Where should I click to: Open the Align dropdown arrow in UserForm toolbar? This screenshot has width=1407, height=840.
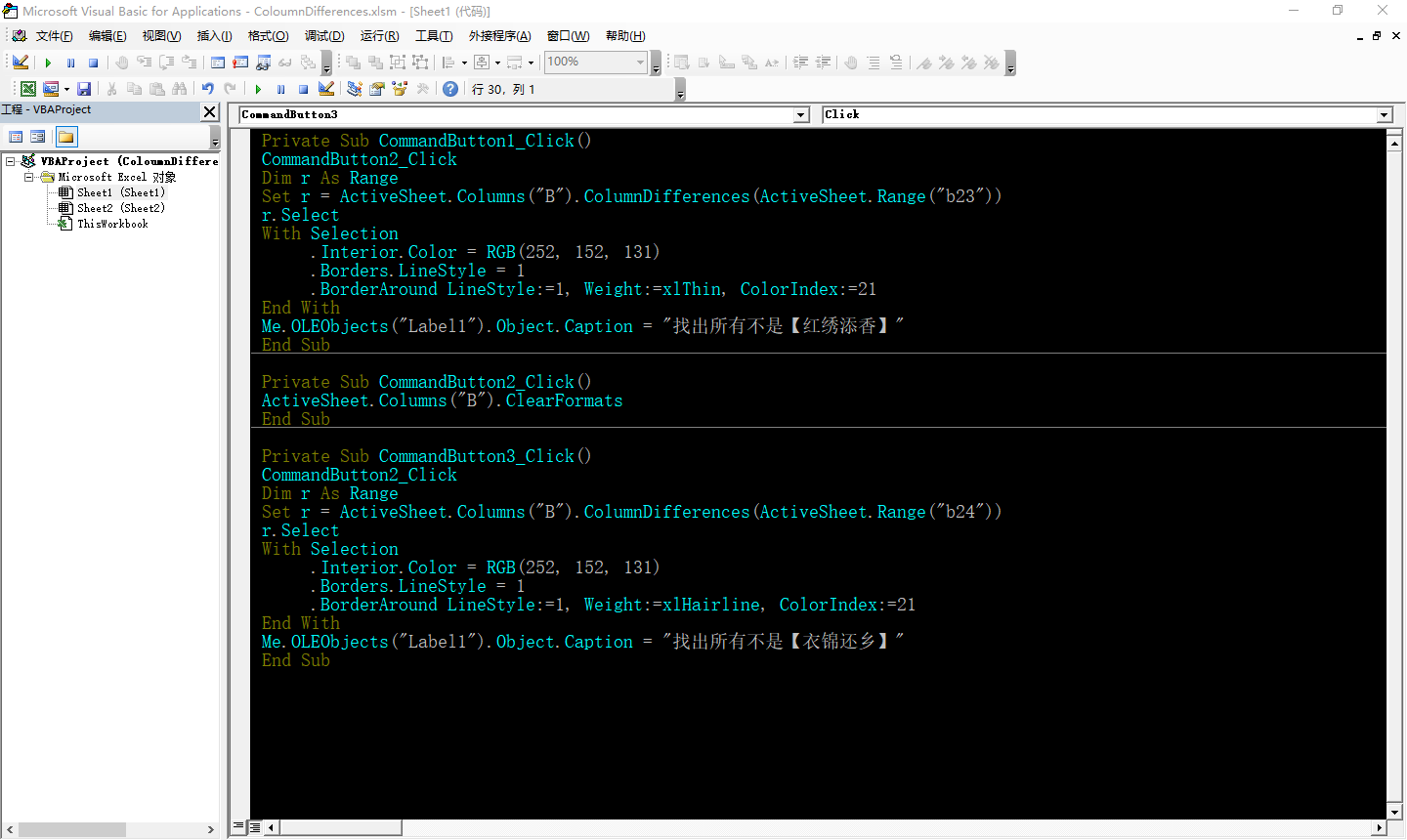pos(464,63)
